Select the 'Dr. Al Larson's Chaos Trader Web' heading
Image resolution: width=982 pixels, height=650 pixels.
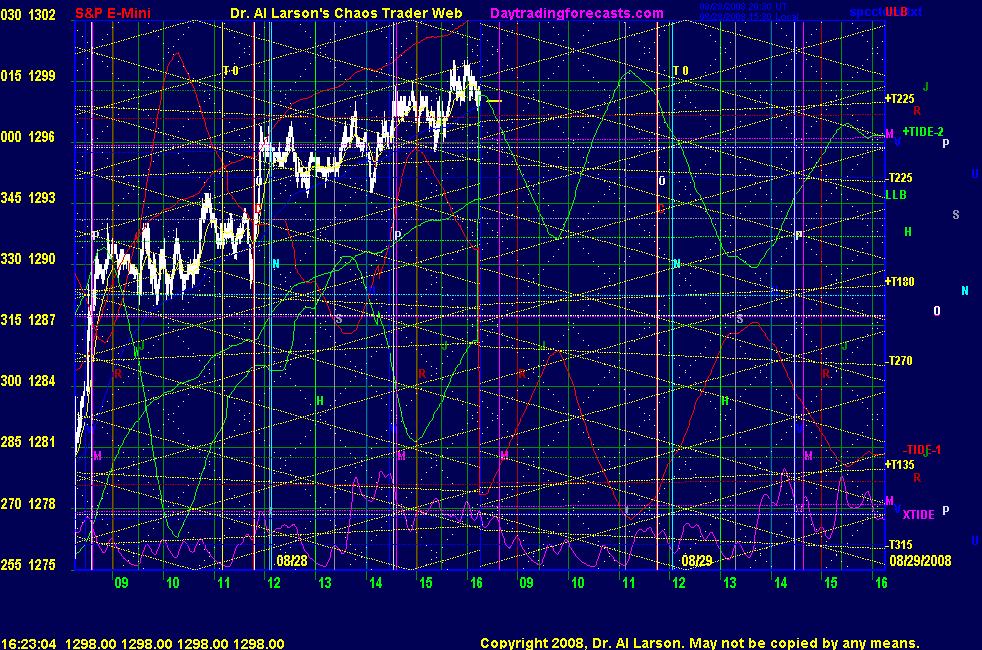click(x=346, y=13)
